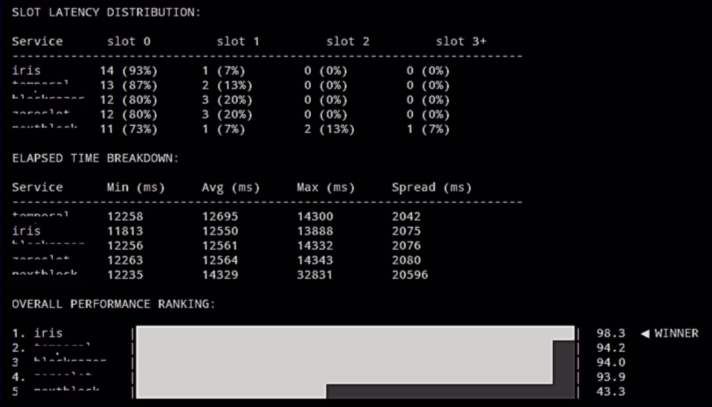This screenshot has height=407, width=712.
Task: Click iris in the elapsed time table
Action: (26, 231)
